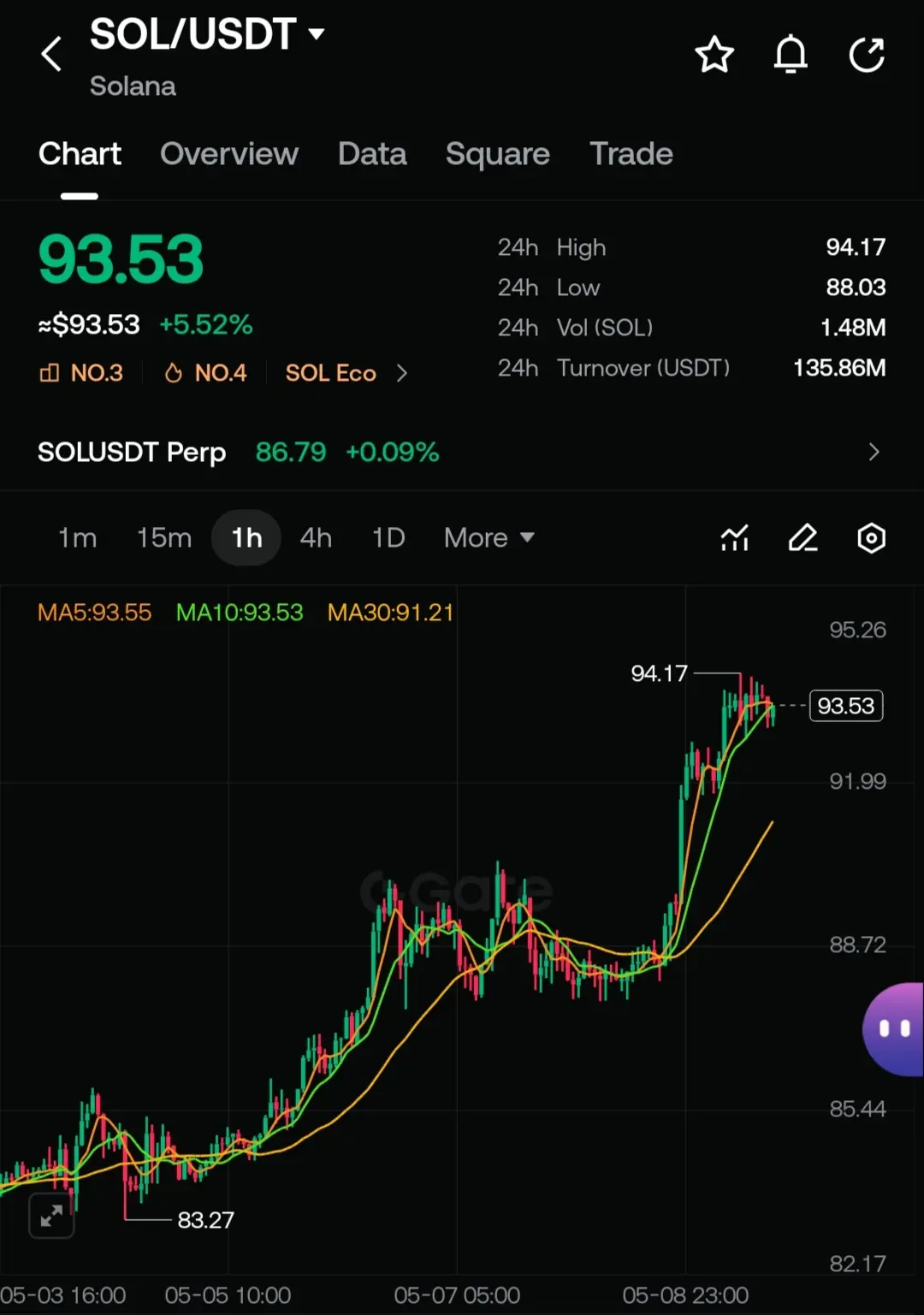The width and height of the screenshot is (924, 1315).
Task: Tap the 05-08 23:00 time axis label
Action: [x=685, y=1295]
